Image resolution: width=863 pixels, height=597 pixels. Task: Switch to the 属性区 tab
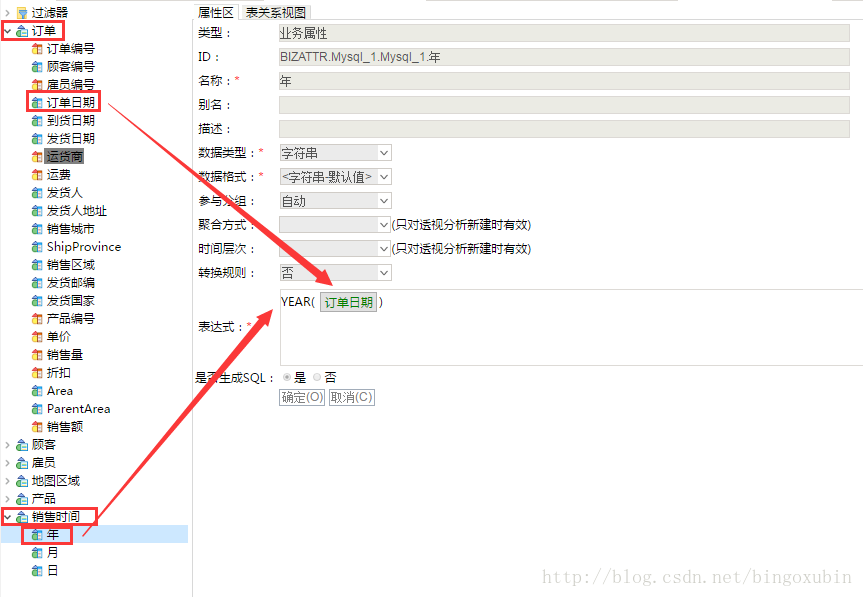pyautogui.click(x=216, y=13)
